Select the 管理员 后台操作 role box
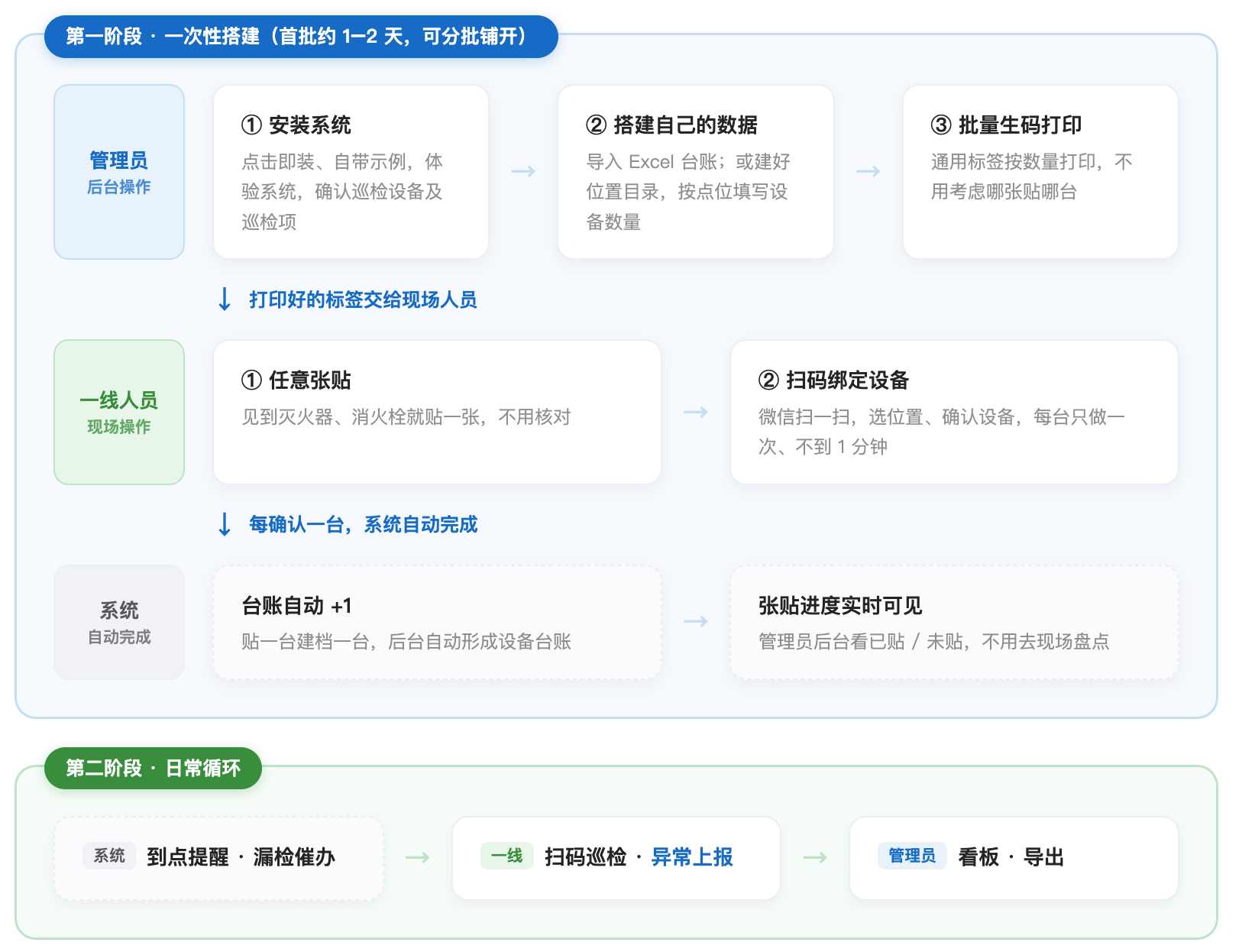 tap(119, 172)
